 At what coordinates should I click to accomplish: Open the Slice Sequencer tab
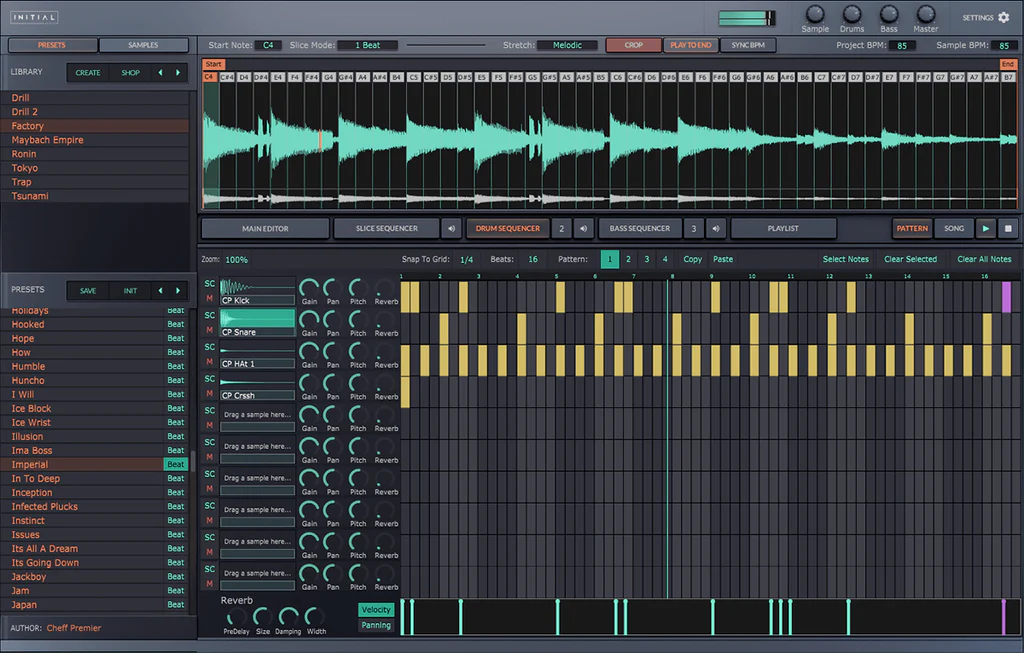(x=387, y=229)
